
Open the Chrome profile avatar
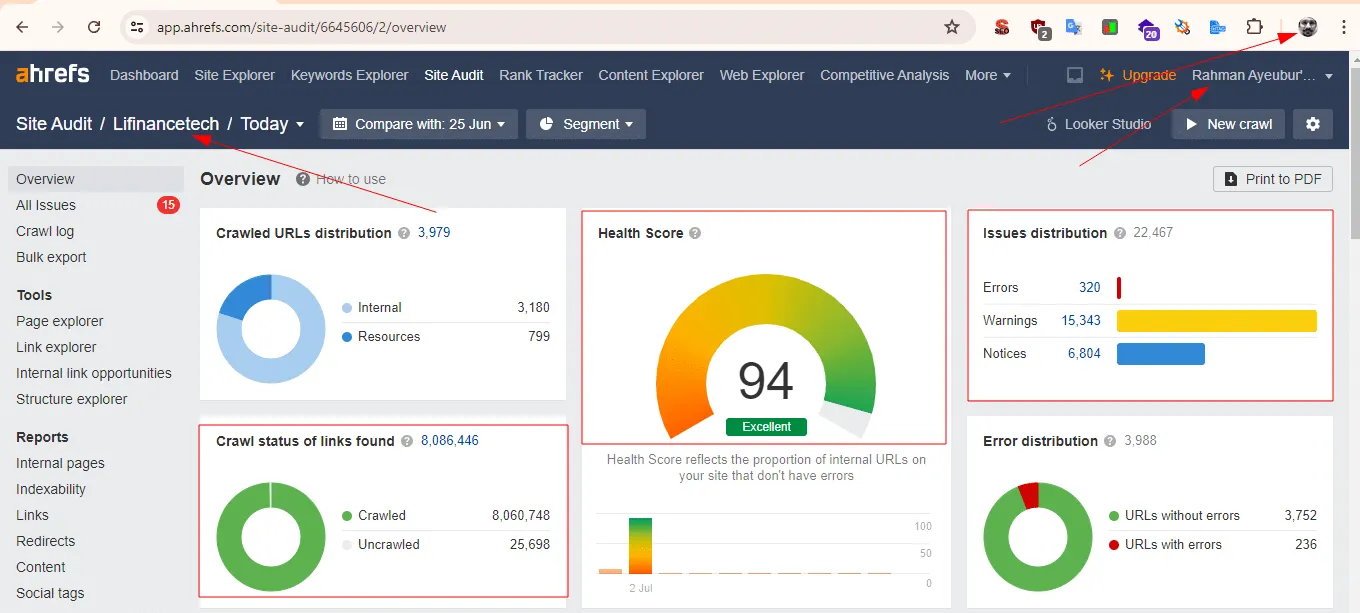(x=1308, y=27)
